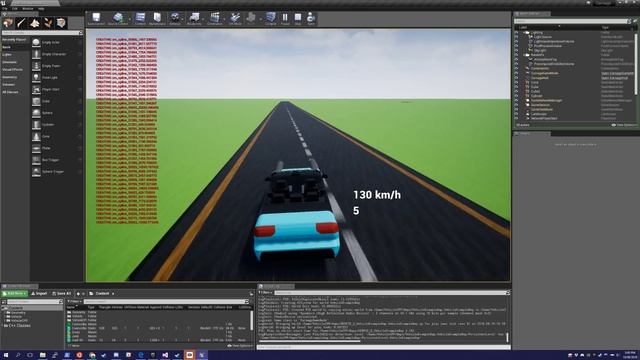
Task: Select the Player Start icon
Action: tap(36, 89)
